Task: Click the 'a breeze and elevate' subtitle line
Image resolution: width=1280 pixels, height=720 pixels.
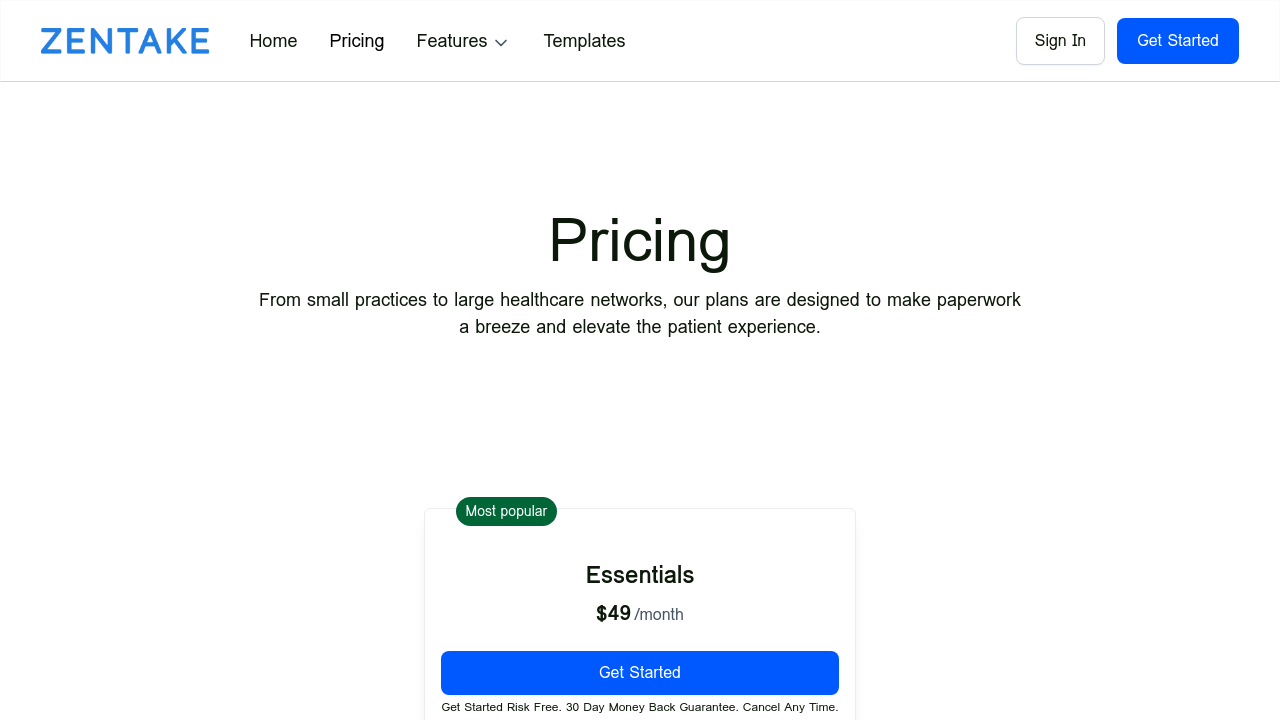Action: click(x=640, y=327)
